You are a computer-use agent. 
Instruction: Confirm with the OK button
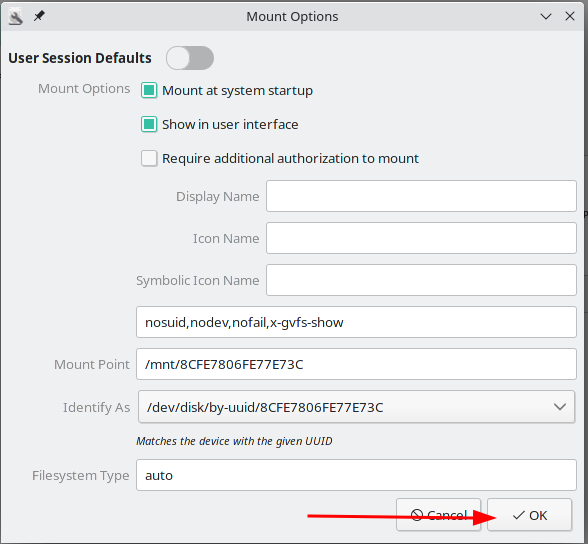(x=530, y=515)
